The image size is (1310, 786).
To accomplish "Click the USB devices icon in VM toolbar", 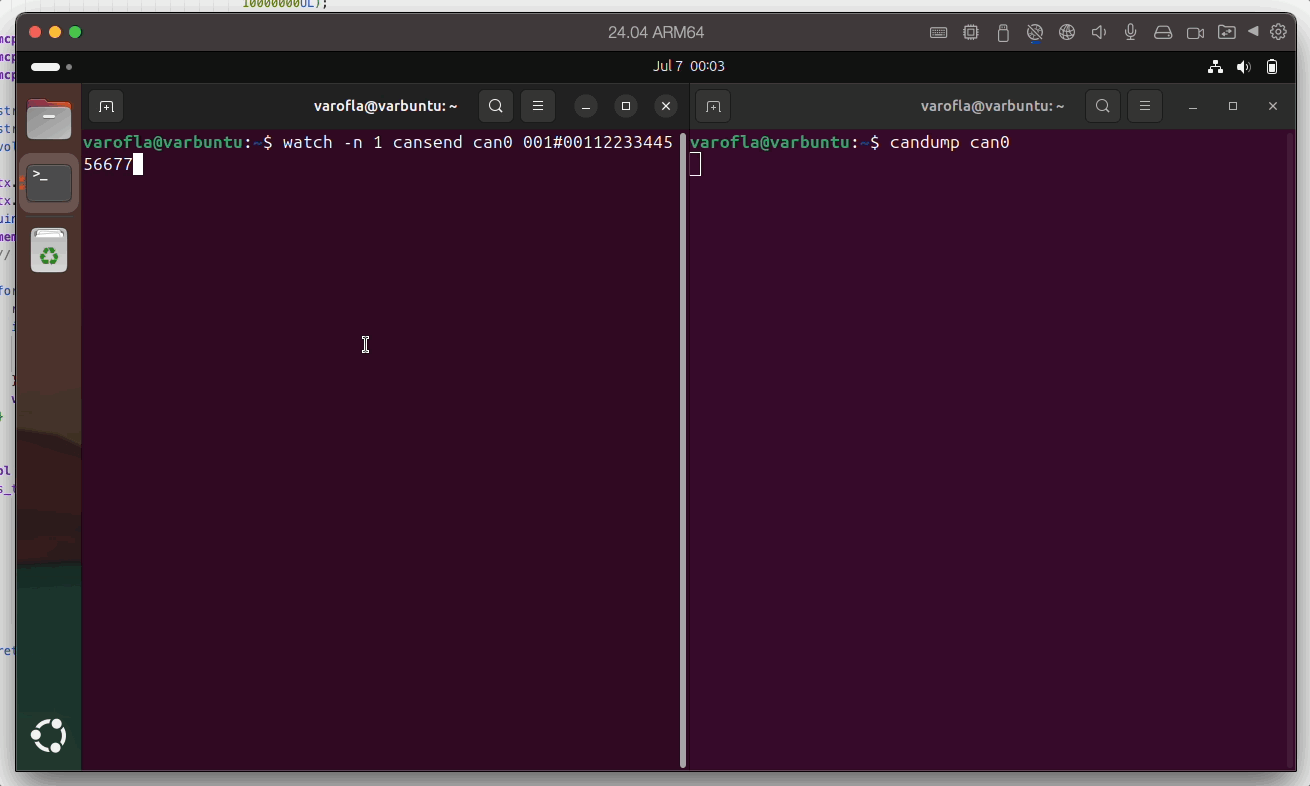I will [x=1003, y=31].
